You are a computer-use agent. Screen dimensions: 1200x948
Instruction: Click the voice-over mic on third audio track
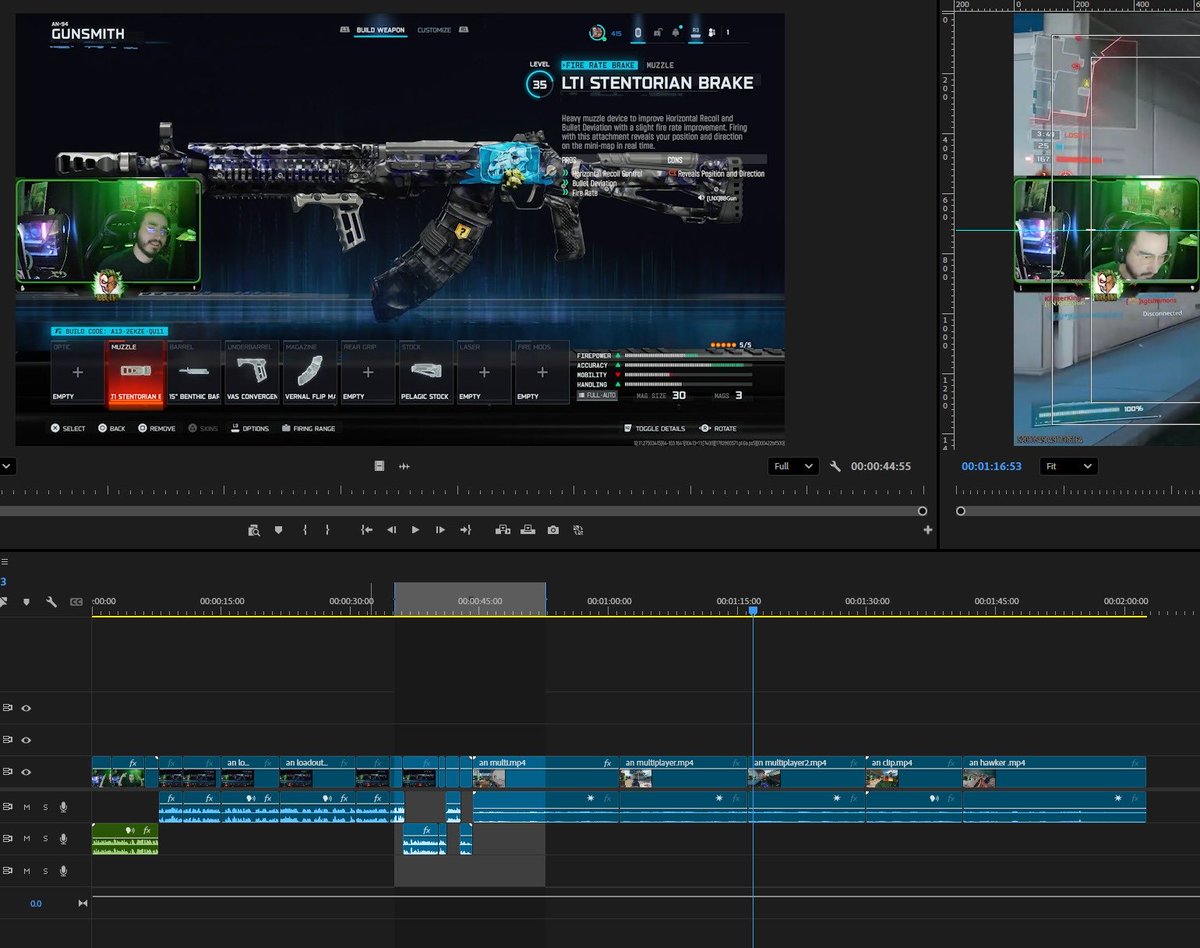[x=63, y=871]
